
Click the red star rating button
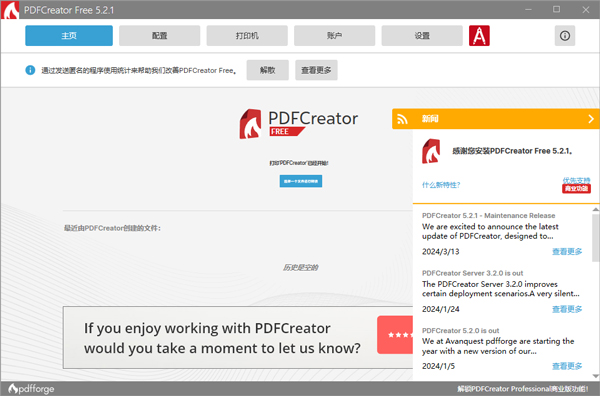coord(395,335)
